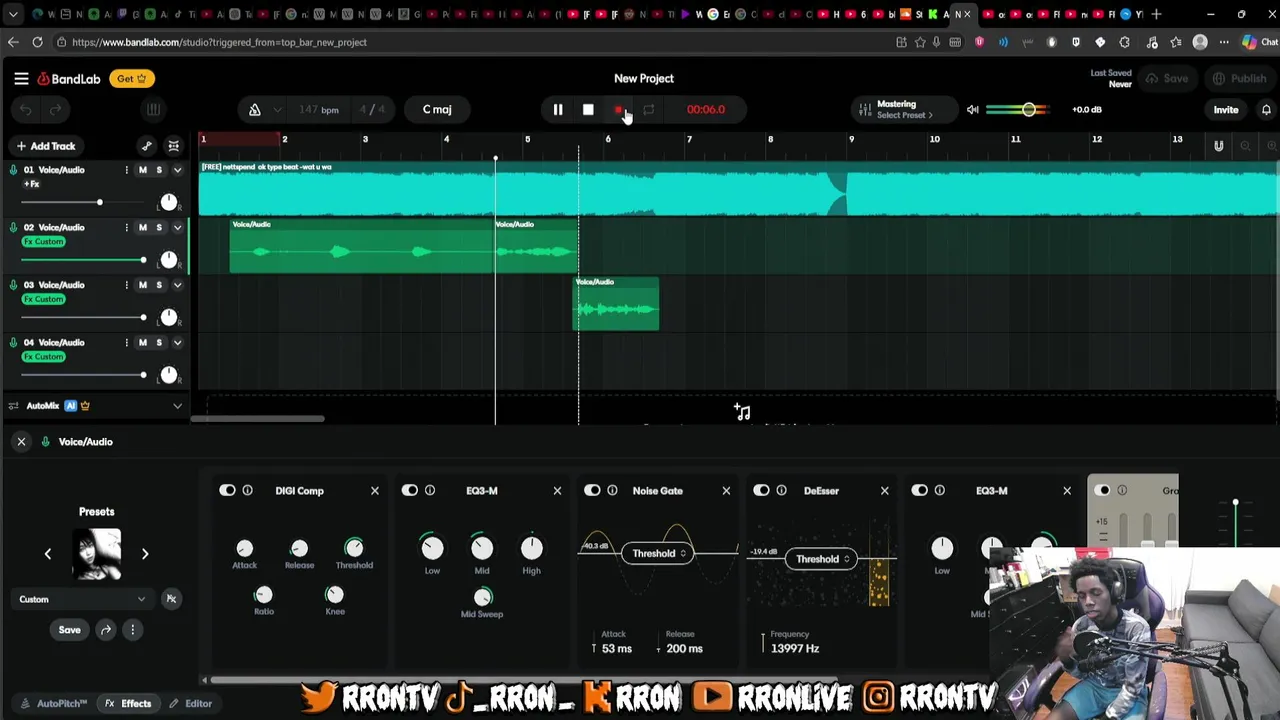Toggle the loop cycle button
This screenshot has height=720, width=1280.
point(648,110)
